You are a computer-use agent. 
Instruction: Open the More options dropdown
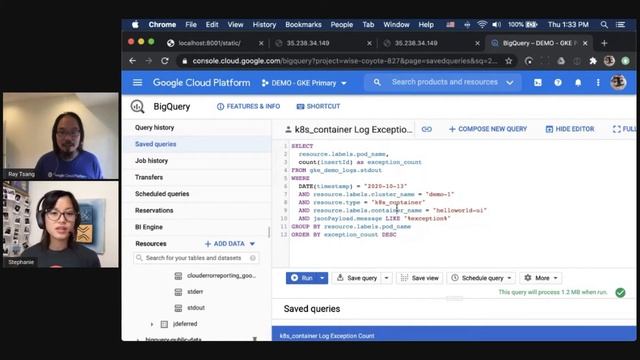click(x=541, y=278)
